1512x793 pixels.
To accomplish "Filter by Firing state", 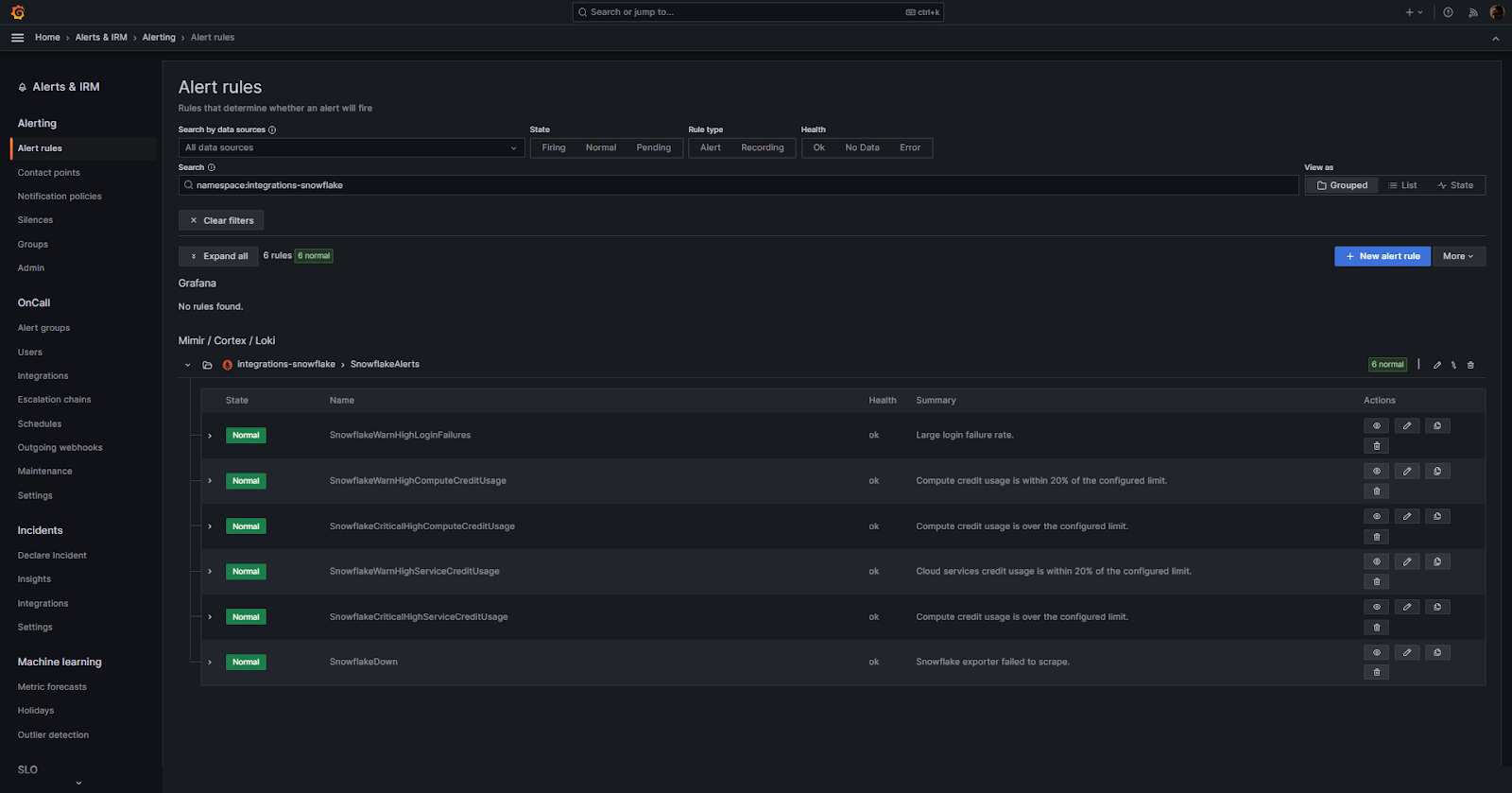I will pyautogui.click(x=554, y=147).
